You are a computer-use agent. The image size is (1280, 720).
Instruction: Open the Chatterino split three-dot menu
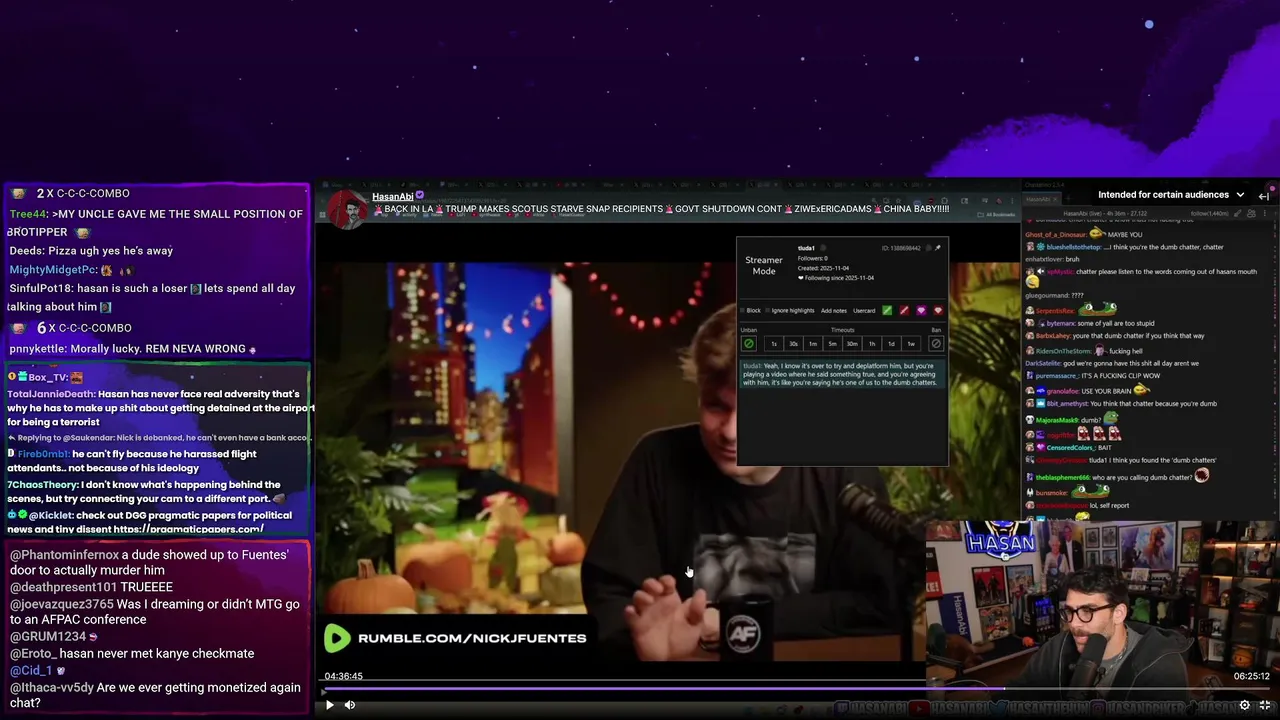(1264, 213)
